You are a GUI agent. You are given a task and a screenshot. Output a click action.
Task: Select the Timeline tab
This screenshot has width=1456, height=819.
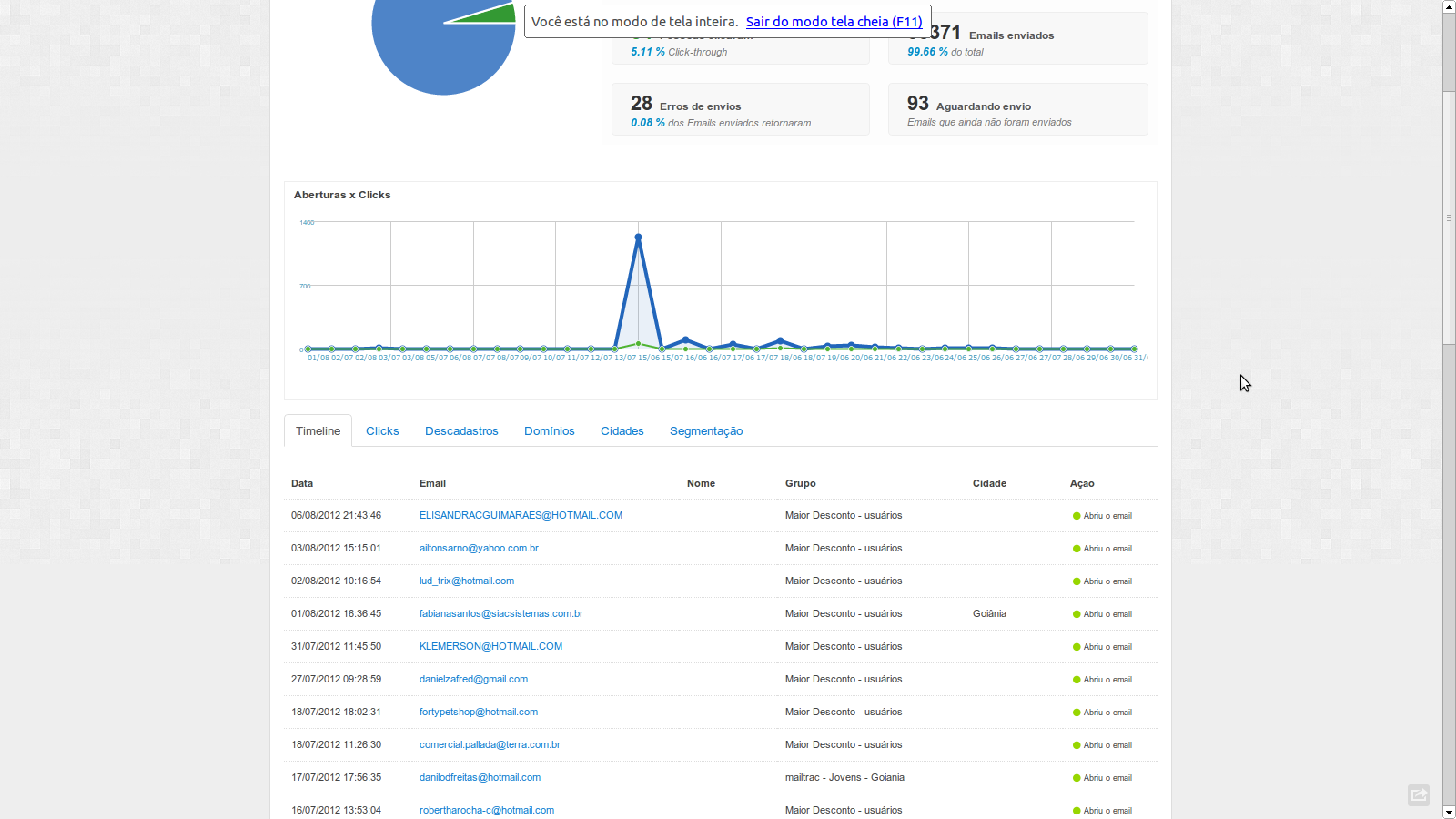(x=317, y=430)
